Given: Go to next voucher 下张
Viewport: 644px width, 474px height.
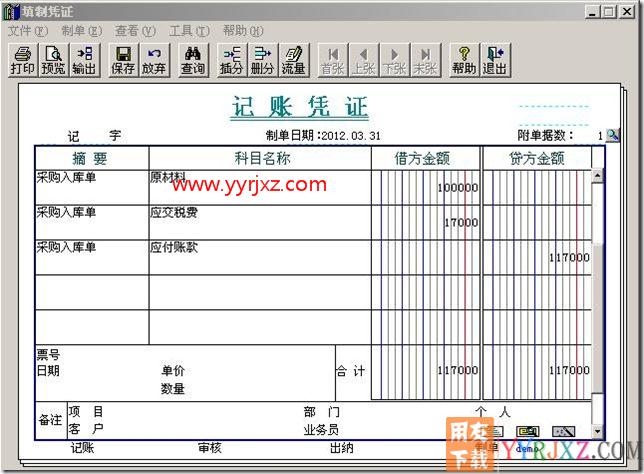Looking at the screenshot, I should pos(394,60).
